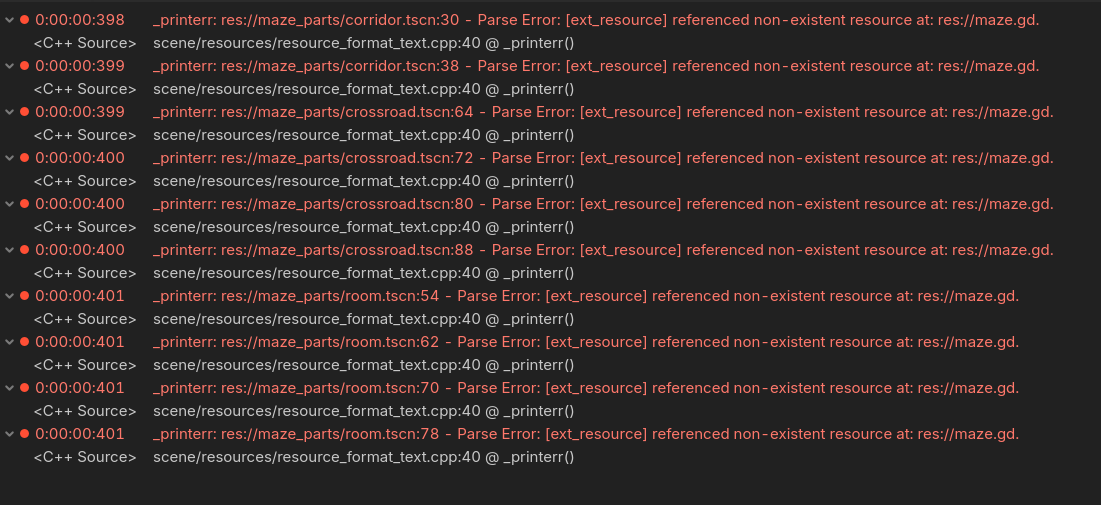Click red error icon for room.tscn:62
This screenshot has height=505, width=1101.
coord(24,342)
